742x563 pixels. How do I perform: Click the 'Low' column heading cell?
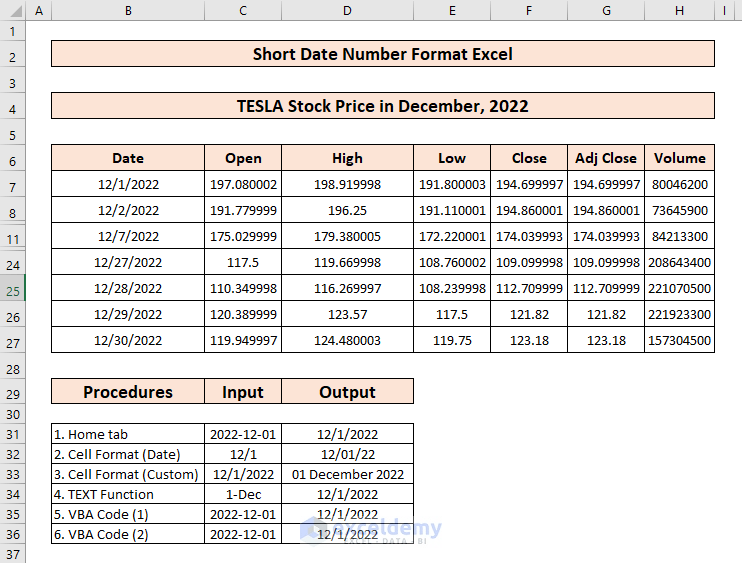pyautogui.click(x=452, y=158)
